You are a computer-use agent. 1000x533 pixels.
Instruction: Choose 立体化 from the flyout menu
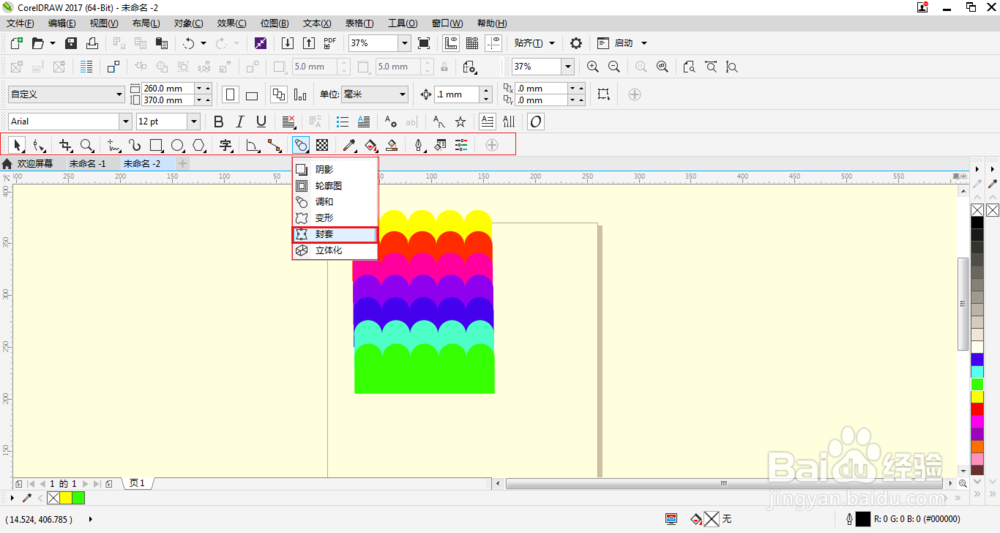335,251
